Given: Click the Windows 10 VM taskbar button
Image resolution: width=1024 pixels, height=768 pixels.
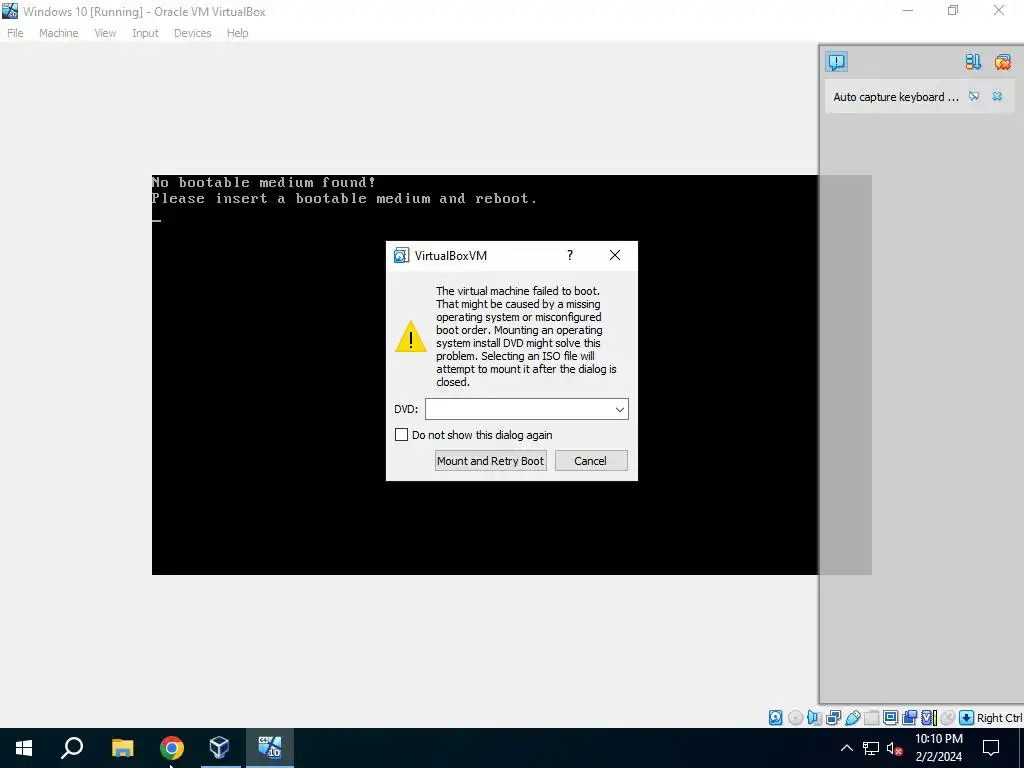Looking at the screenshot, I should pos(270,748).
